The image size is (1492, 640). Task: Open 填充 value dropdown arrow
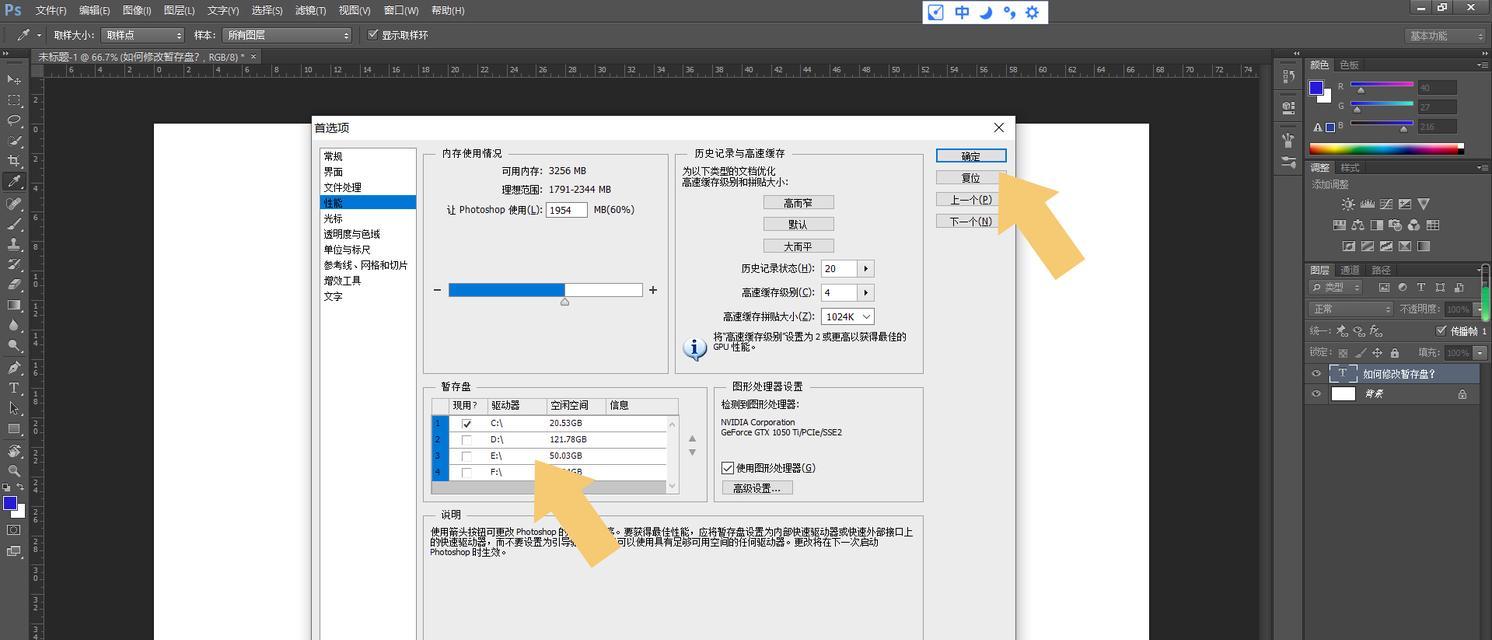tap(1480, 353)
